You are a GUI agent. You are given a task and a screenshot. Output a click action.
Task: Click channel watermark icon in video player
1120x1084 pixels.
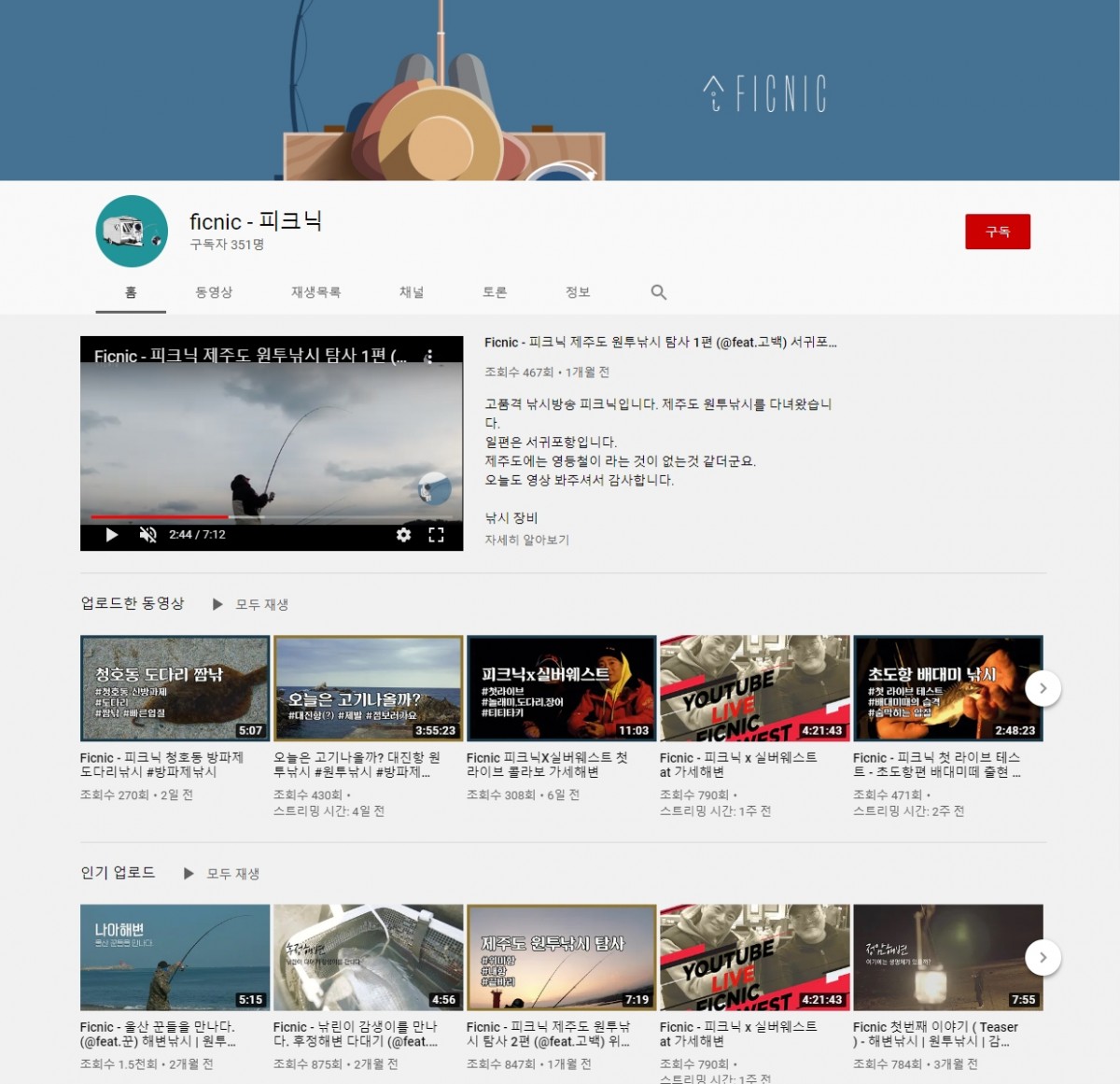(x=434, y=488)
